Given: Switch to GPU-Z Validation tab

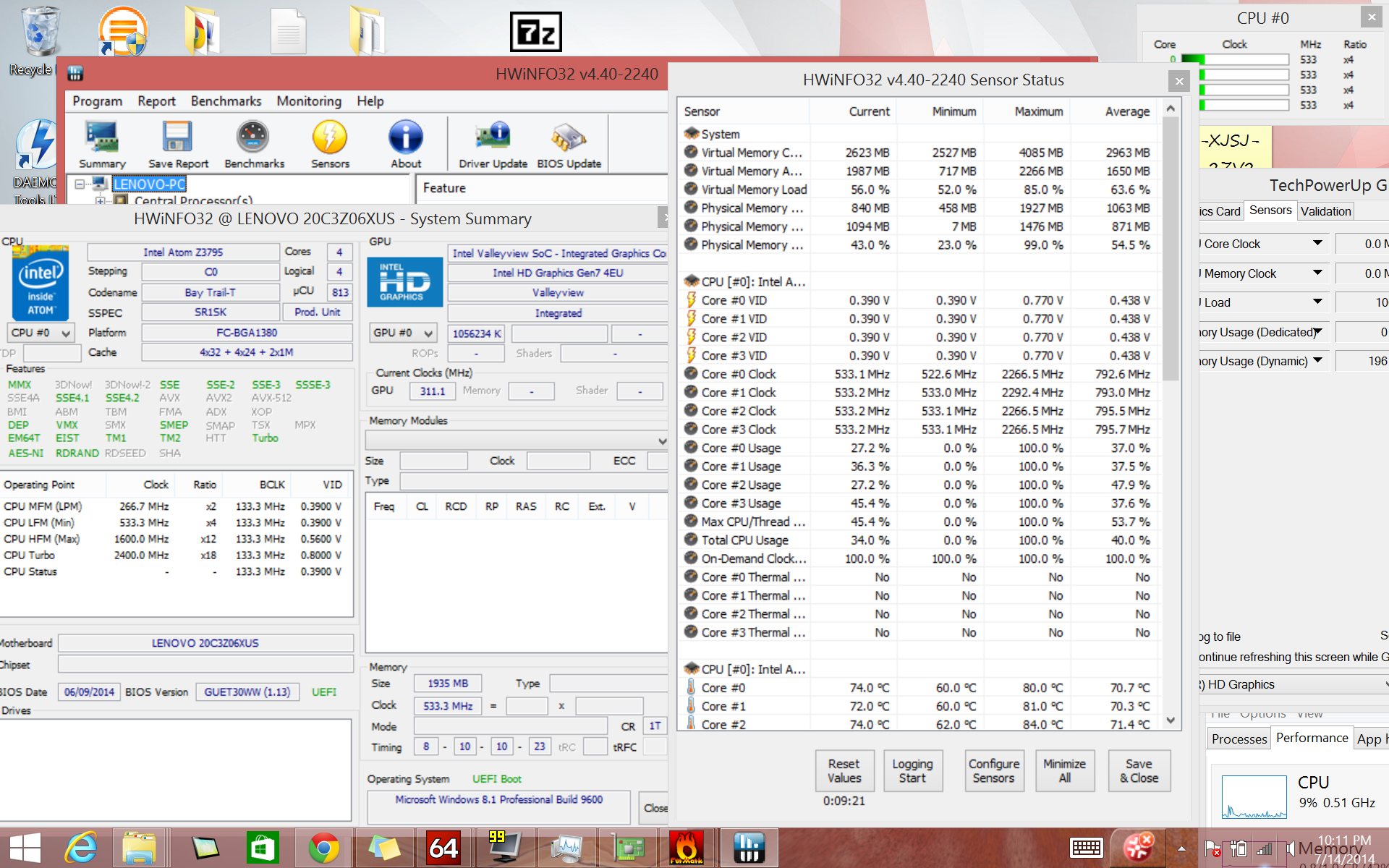Looking at the screenshot, I should coord(1325,211).
